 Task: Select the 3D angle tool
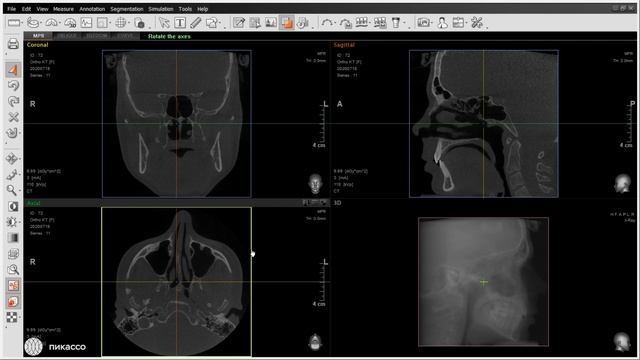70,23
